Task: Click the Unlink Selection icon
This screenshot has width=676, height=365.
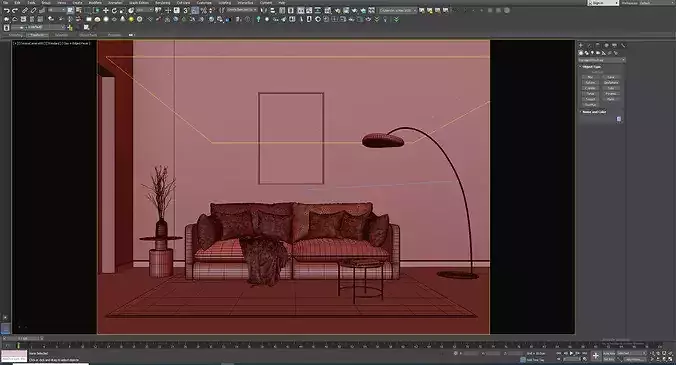Action: pos(33,10)
